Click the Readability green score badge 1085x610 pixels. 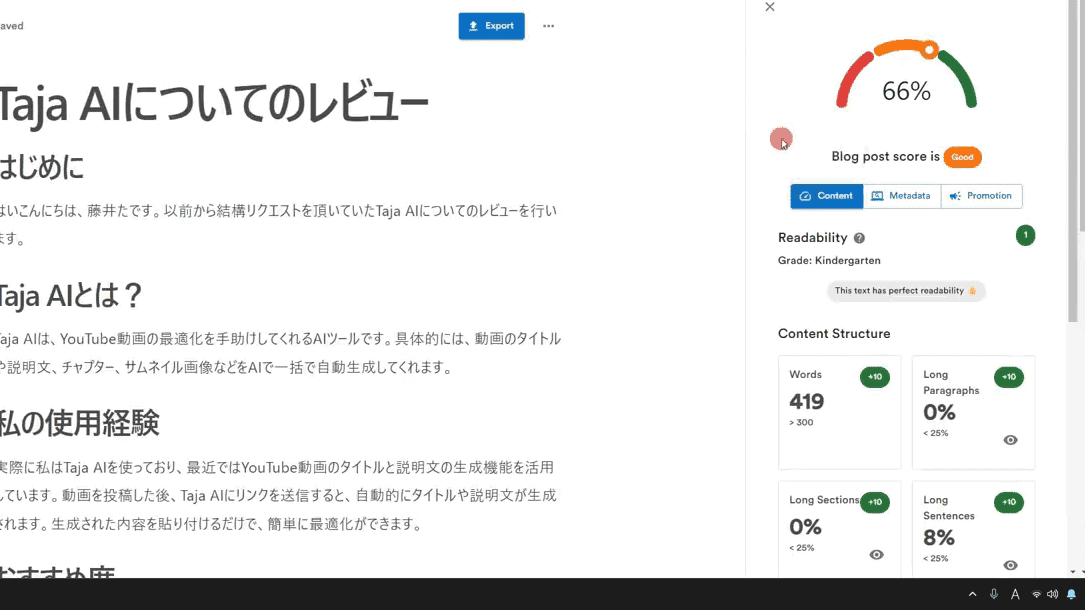[x=1025, y=235]
